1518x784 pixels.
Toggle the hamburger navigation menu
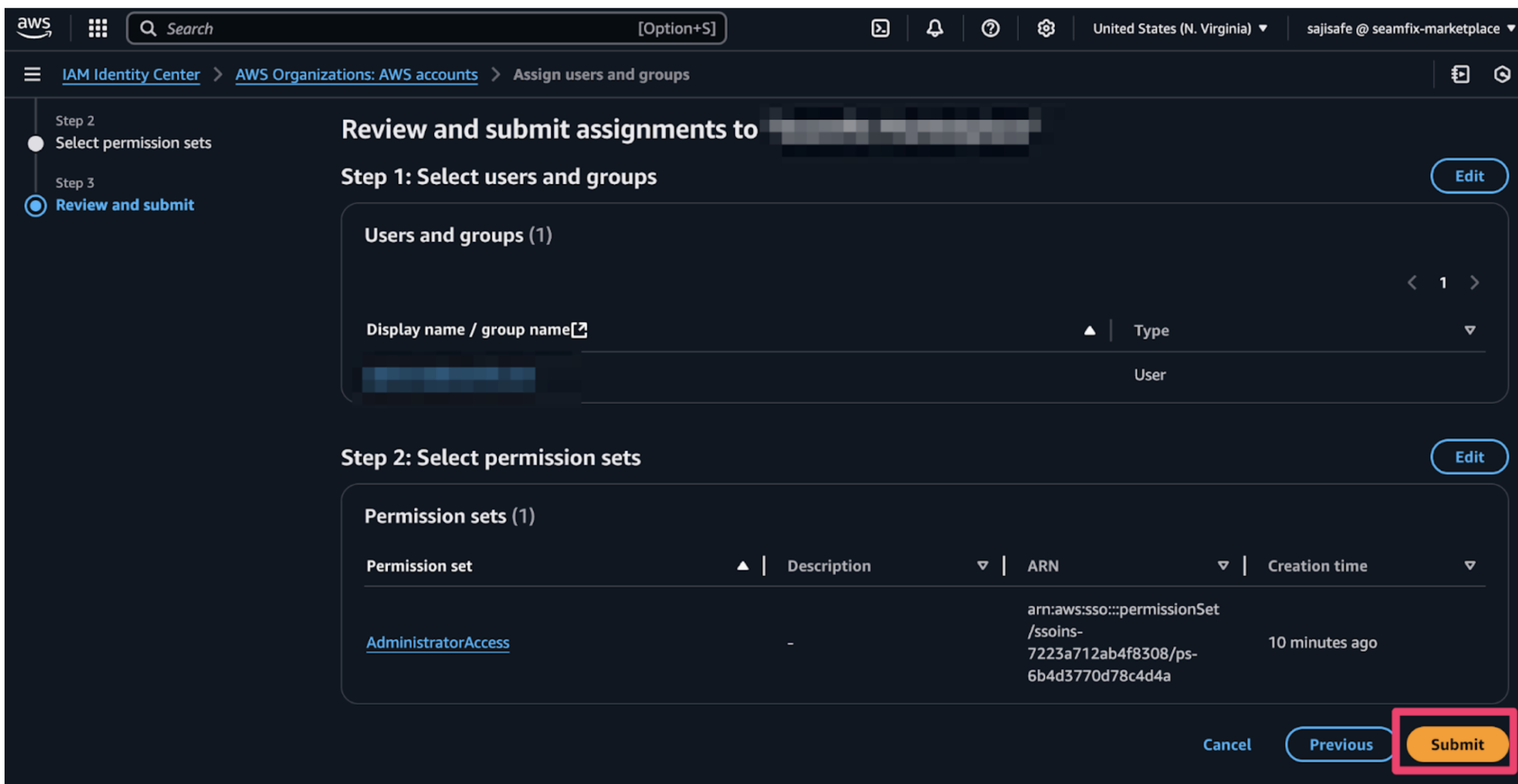tap(32, 74)
